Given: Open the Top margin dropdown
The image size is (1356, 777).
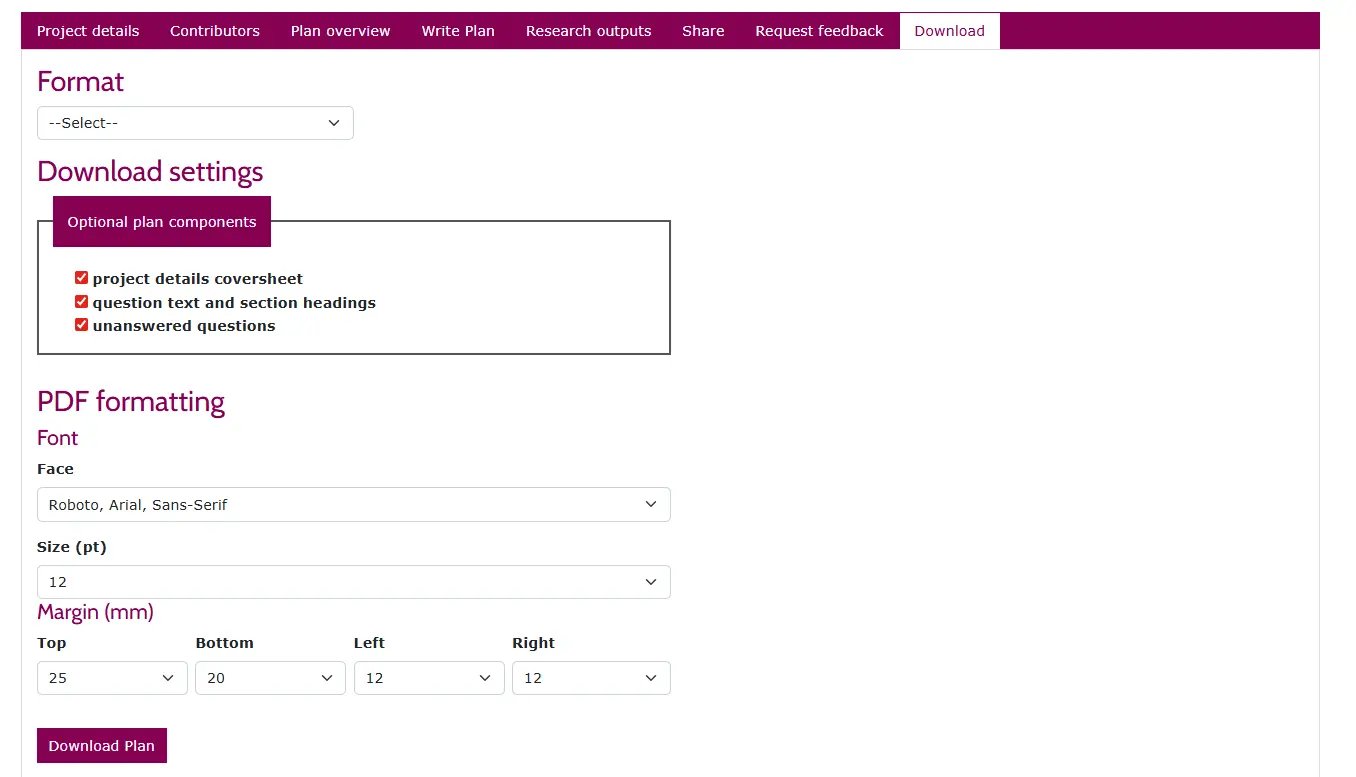Looking at the screenshot, I should [112, 678].
